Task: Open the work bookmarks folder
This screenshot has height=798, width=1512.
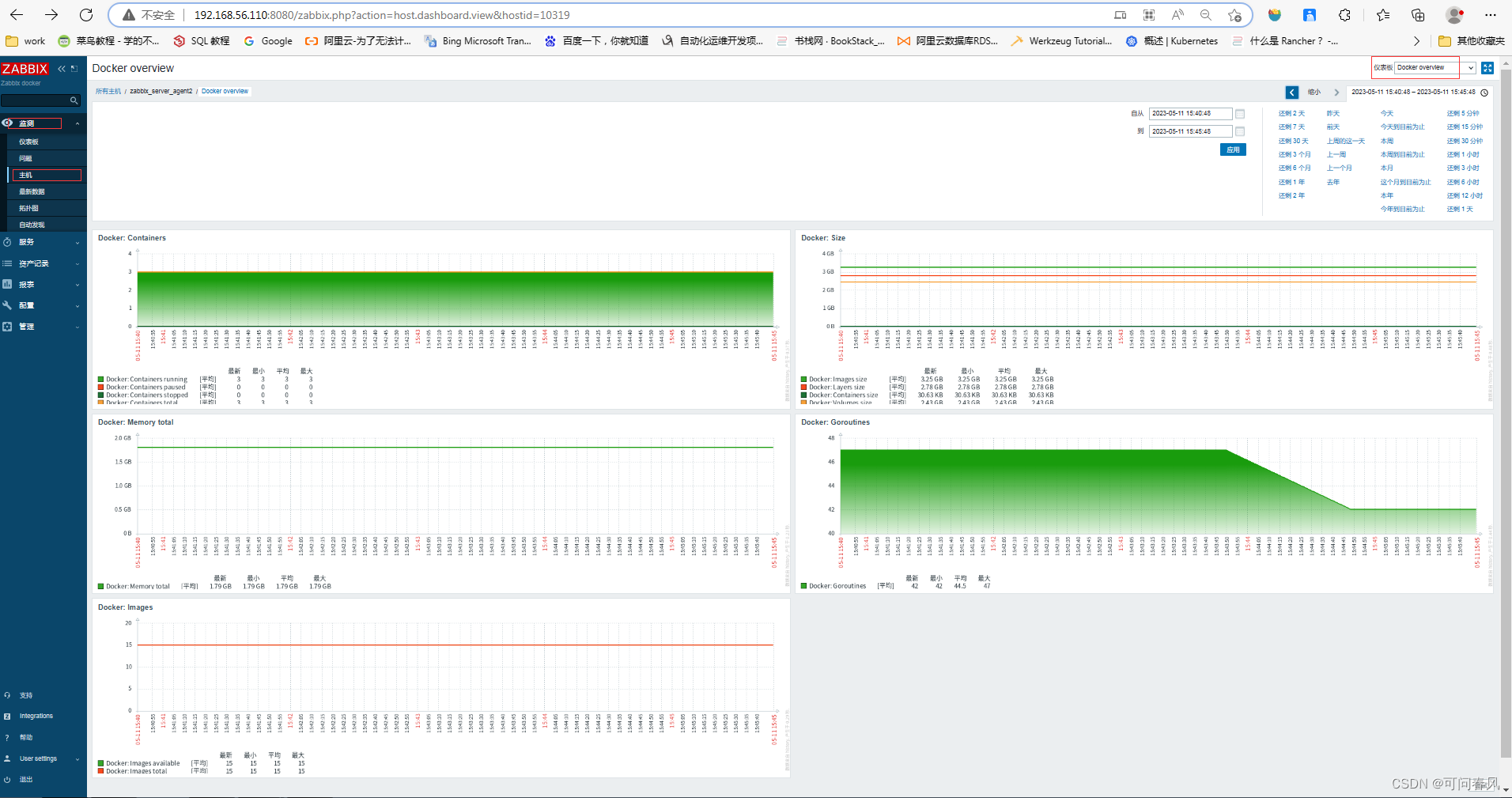Action: [x=25, y=41]
